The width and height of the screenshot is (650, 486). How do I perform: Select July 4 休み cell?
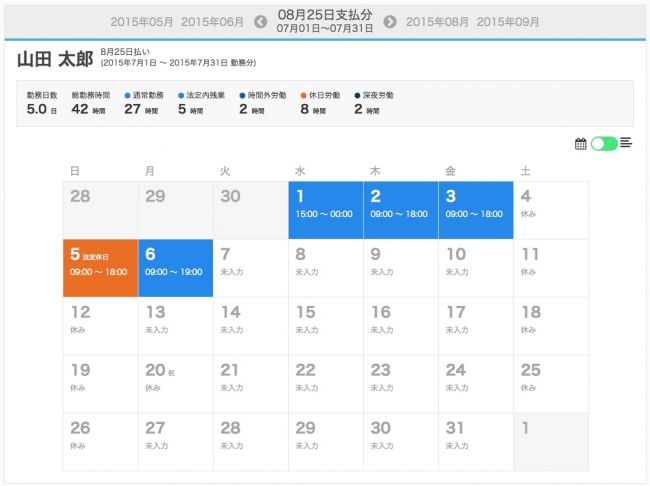(x=551, y=210)
